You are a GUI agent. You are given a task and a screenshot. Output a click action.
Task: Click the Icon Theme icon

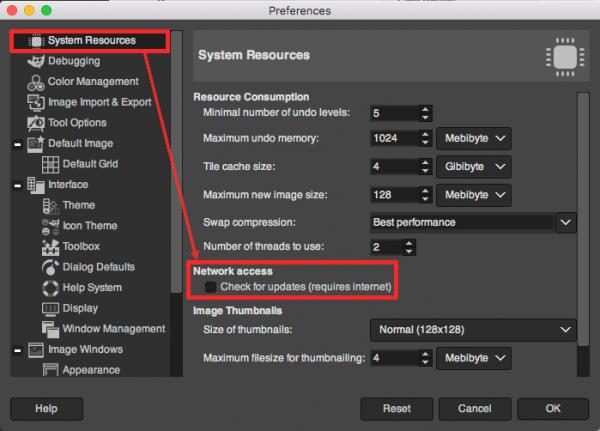(51, 226)
